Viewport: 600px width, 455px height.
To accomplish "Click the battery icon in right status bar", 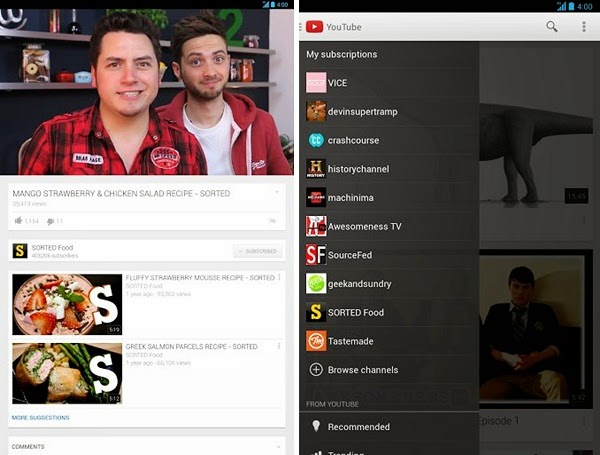I will (x=571, y=6).
